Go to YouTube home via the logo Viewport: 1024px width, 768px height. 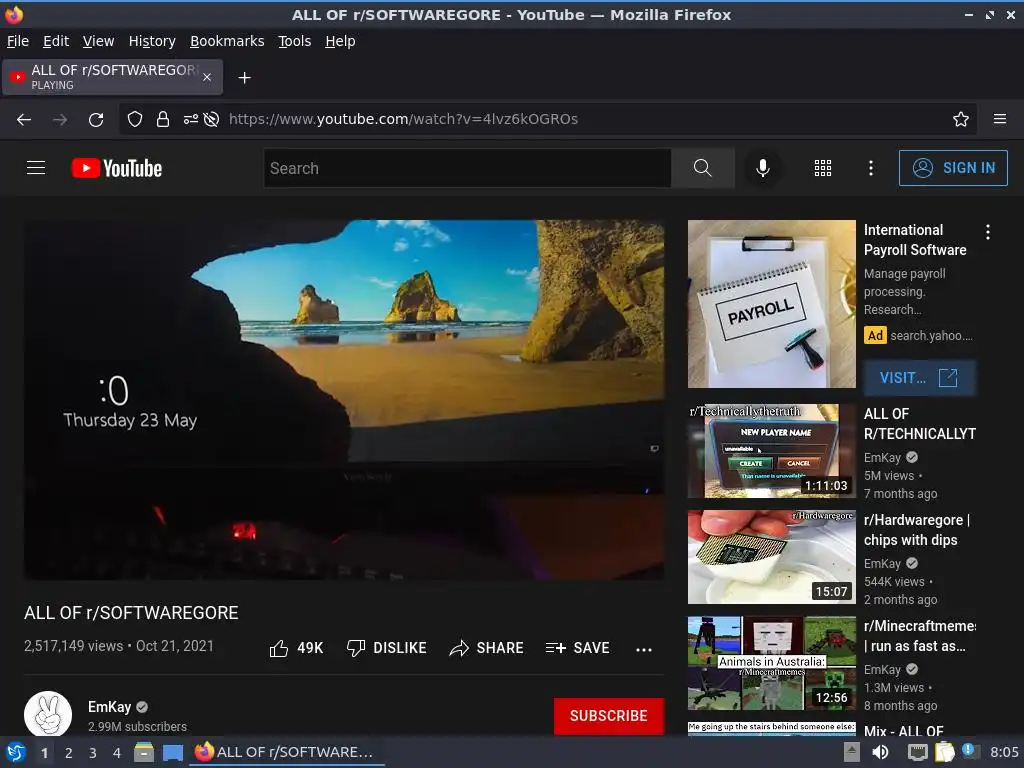(117, 168)
